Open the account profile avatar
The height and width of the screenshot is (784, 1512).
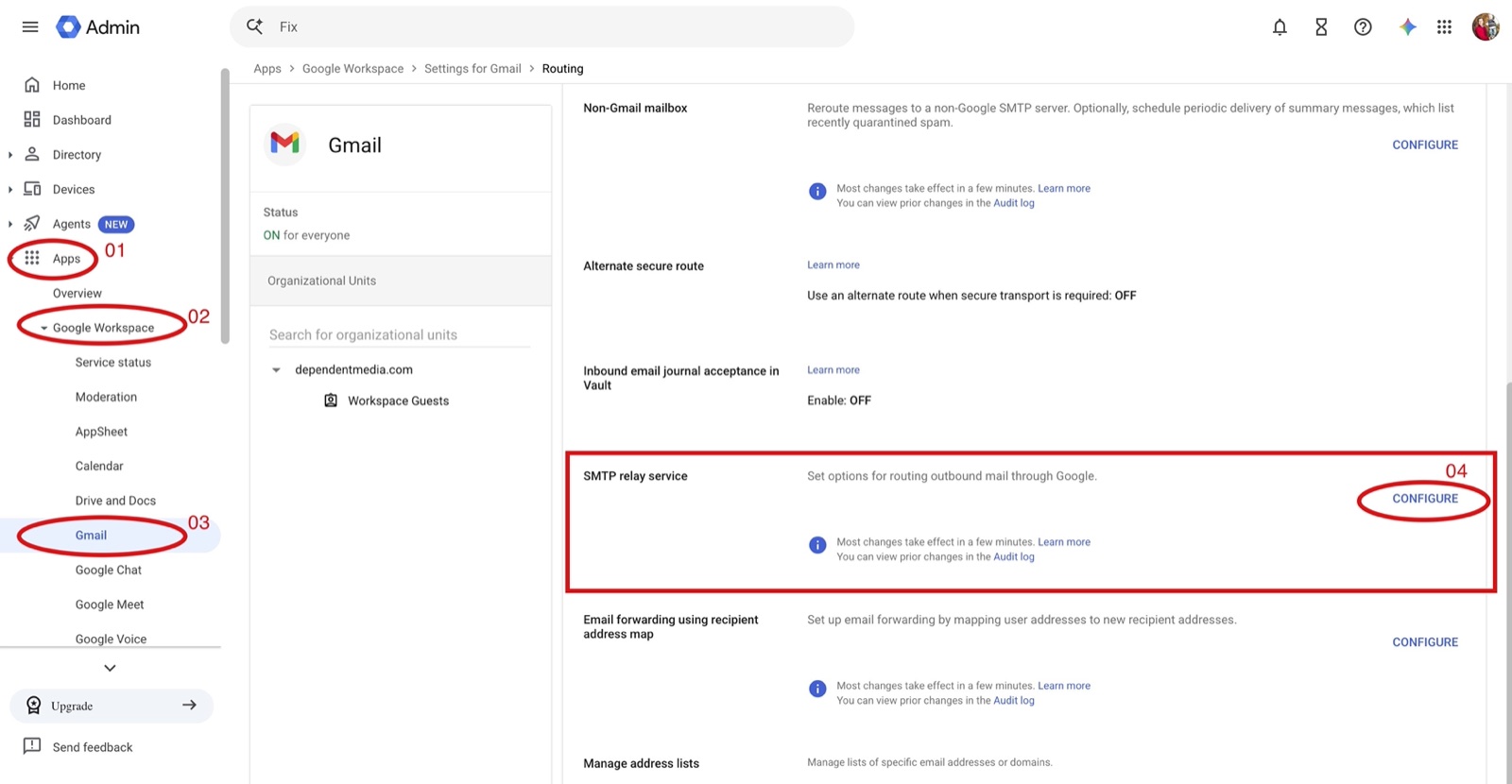(x=1486, y=26)
